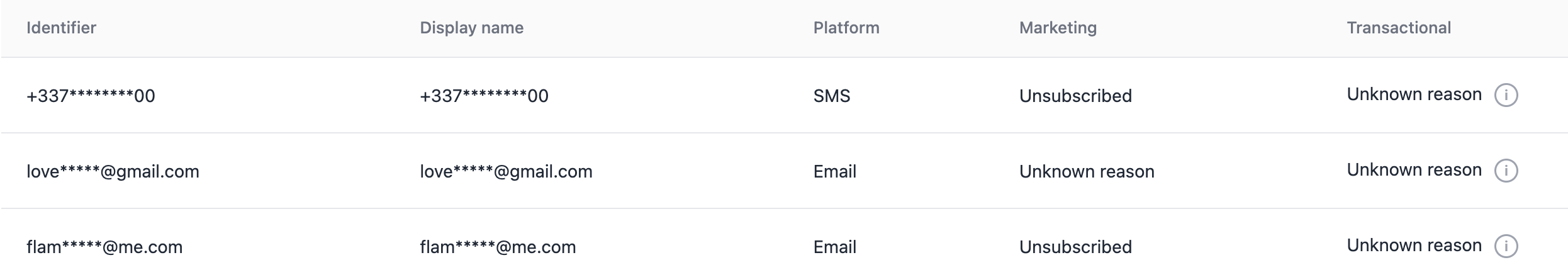Click Unknown reason transactional text in SMS row
The image size is (1568, 277).
(1414, 94)
